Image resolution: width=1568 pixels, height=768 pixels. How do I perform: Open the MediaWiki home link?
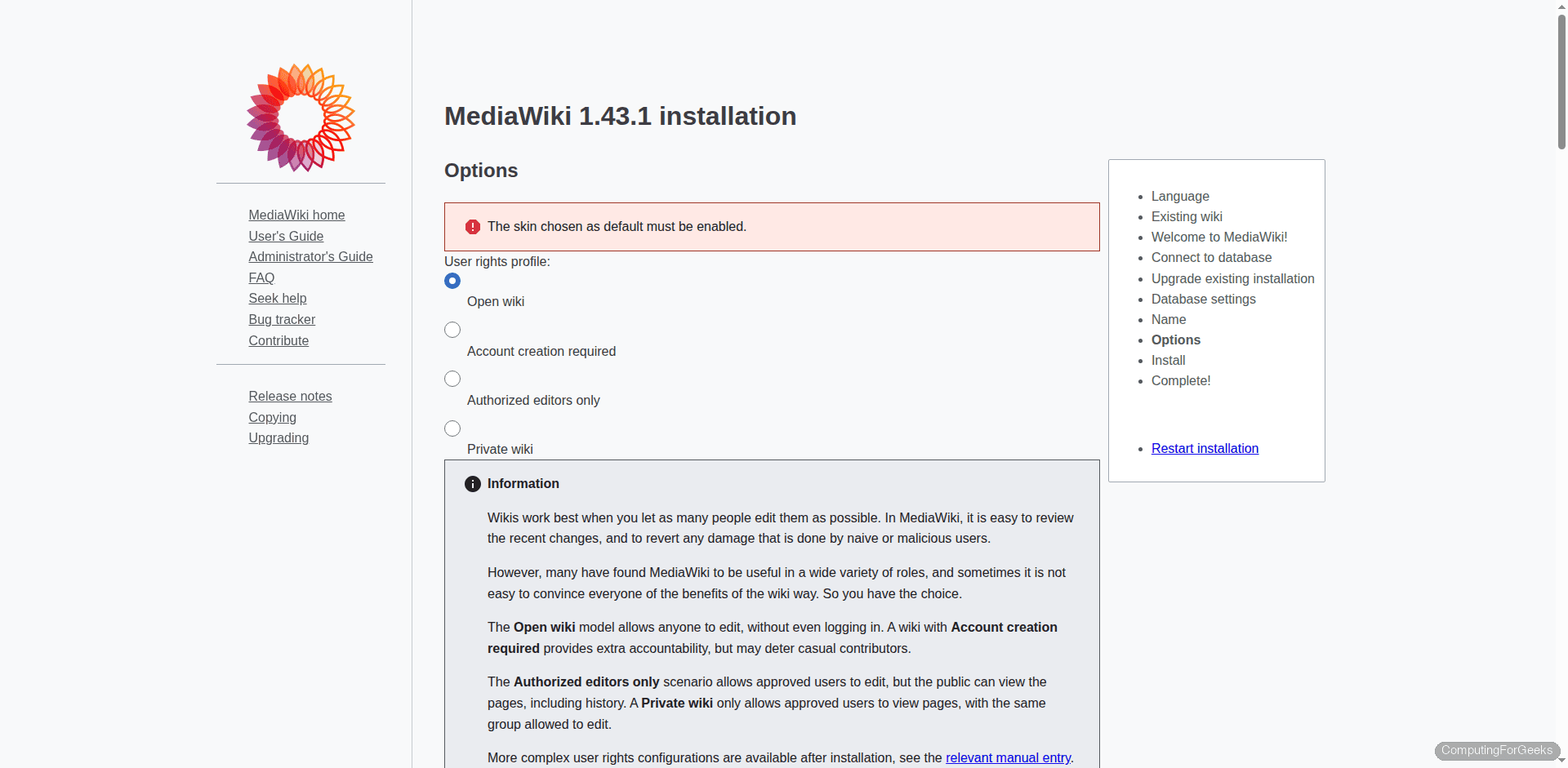(296, 215)
